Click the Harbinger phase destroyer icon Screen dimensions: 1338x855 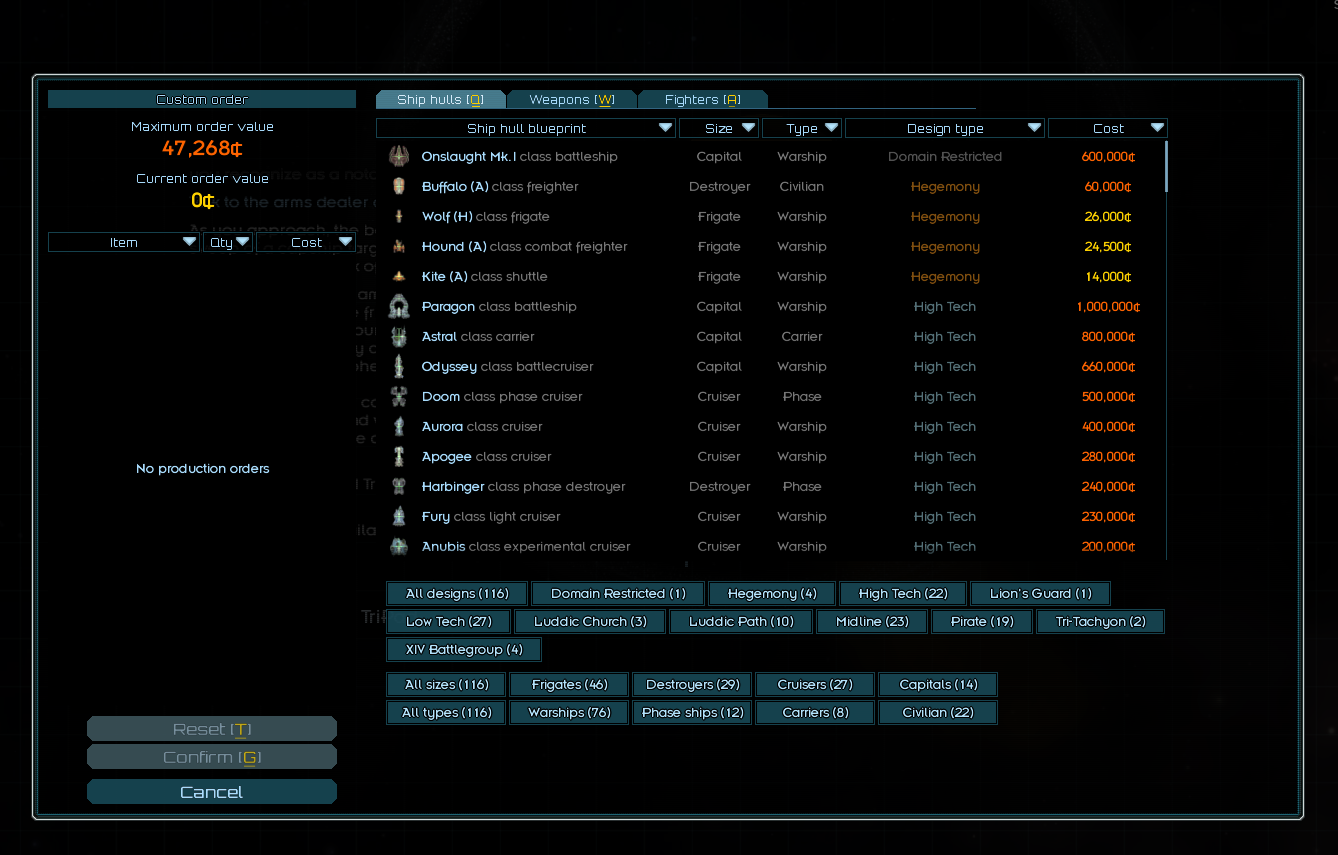(399, 486)
